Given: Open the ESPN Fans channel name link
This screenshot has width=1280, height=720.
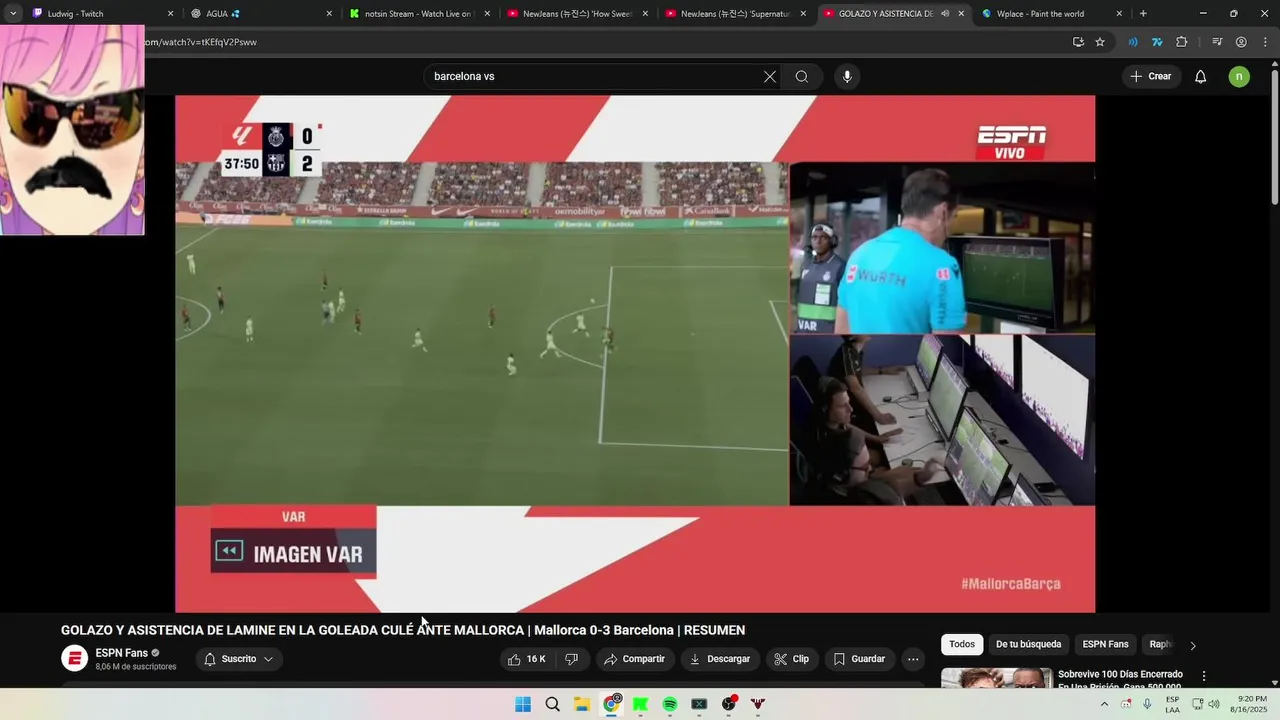Looking at the screenshot, I should point(121,653).
